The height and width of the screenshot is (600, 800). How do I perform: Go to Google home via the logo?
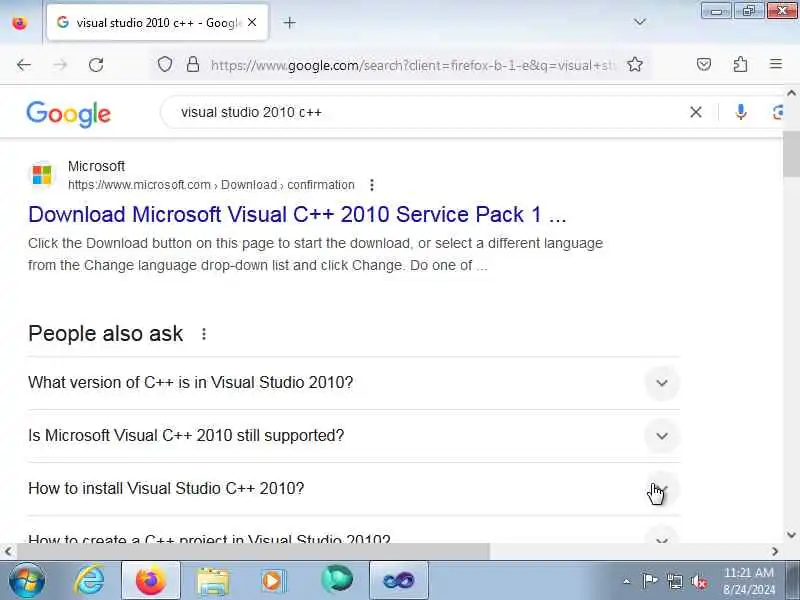[68, 114]
